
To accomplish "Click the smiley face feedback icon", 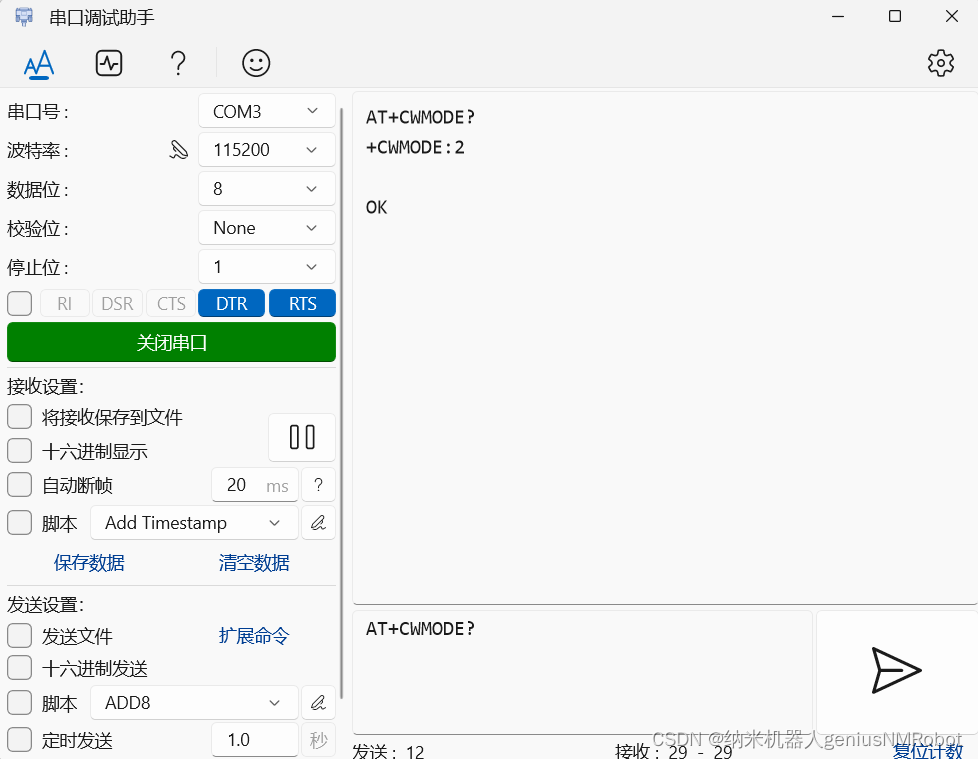I will pyautogui.click(x=256, y=64).
